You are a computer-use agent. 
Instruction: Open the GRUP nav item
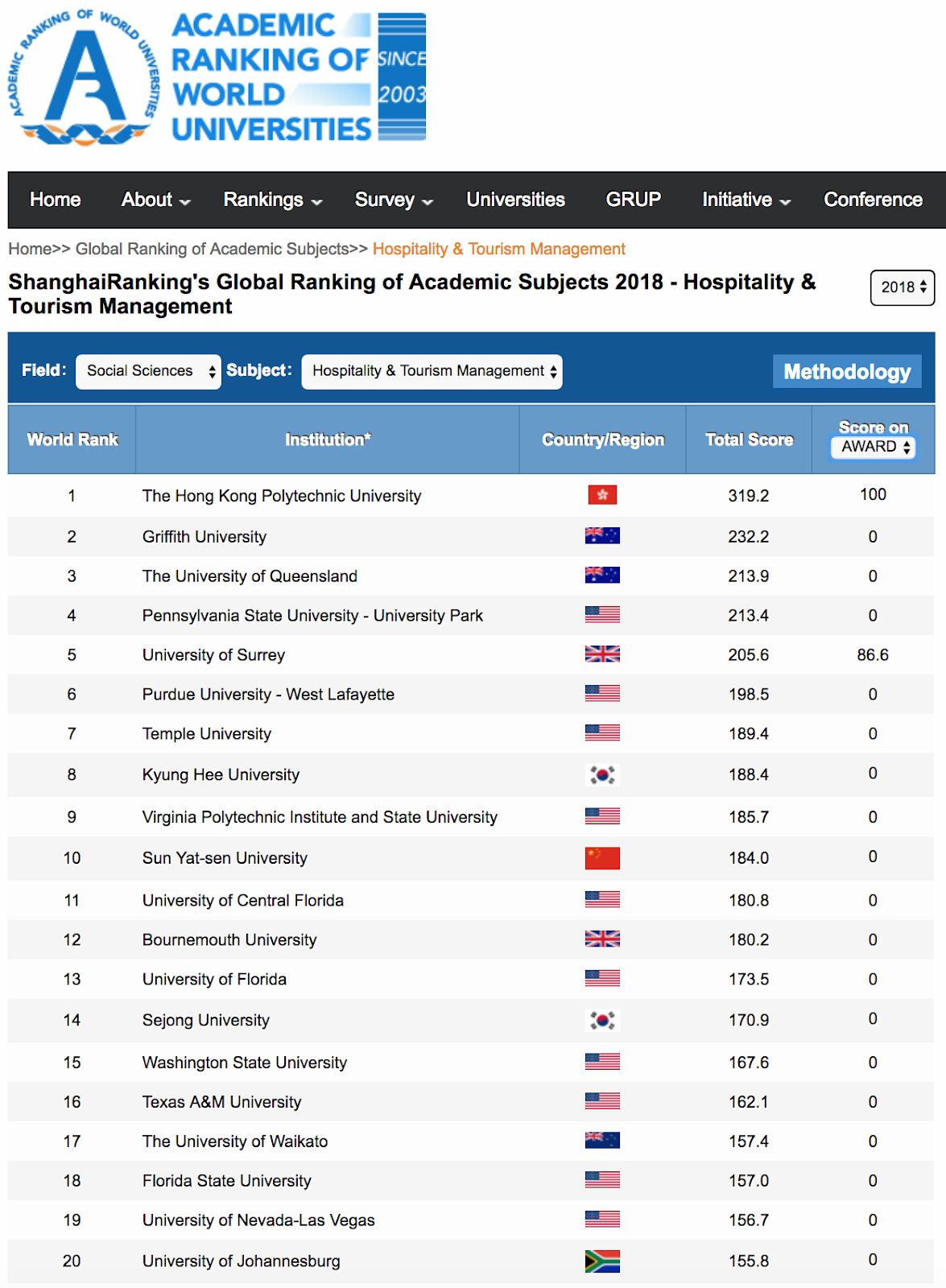coord(634,200)
